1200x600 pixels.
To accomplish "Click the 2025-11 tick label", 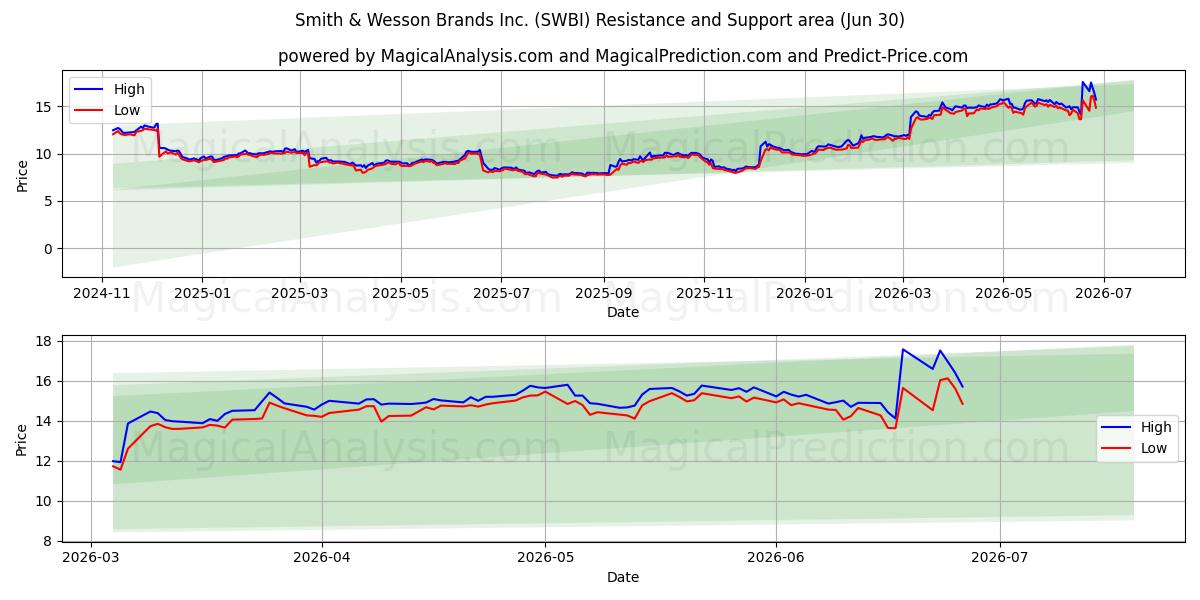I will [x=704, y=293].
